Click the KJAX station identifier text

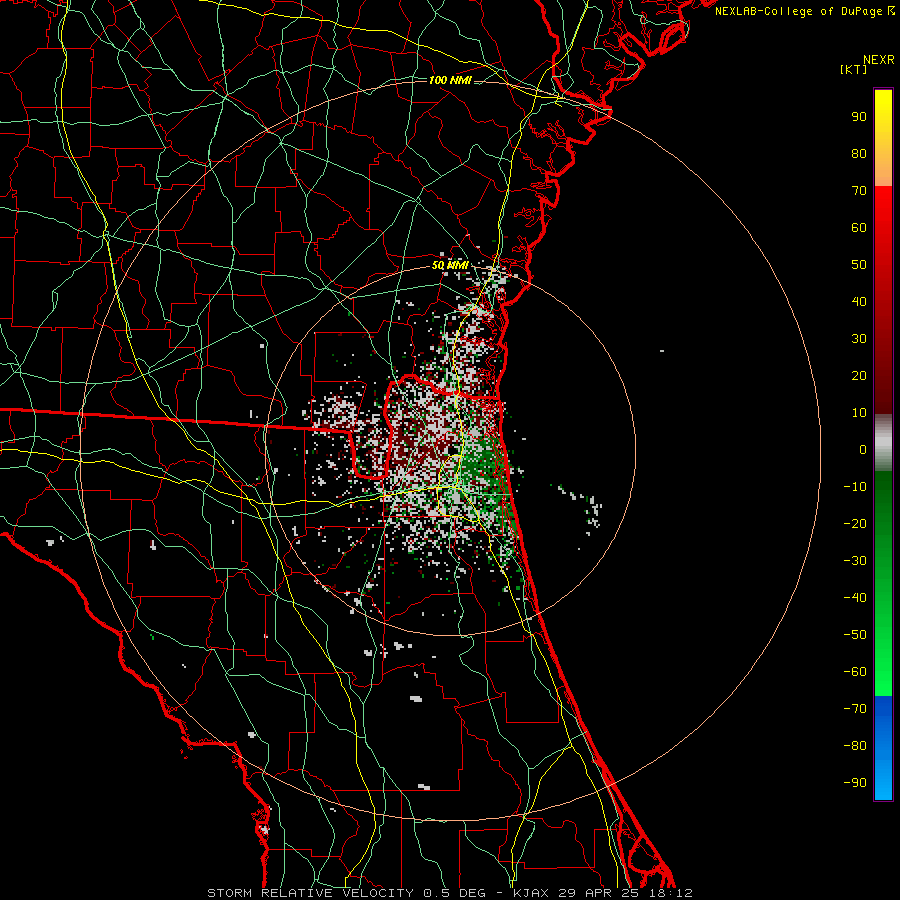point(532,893)
